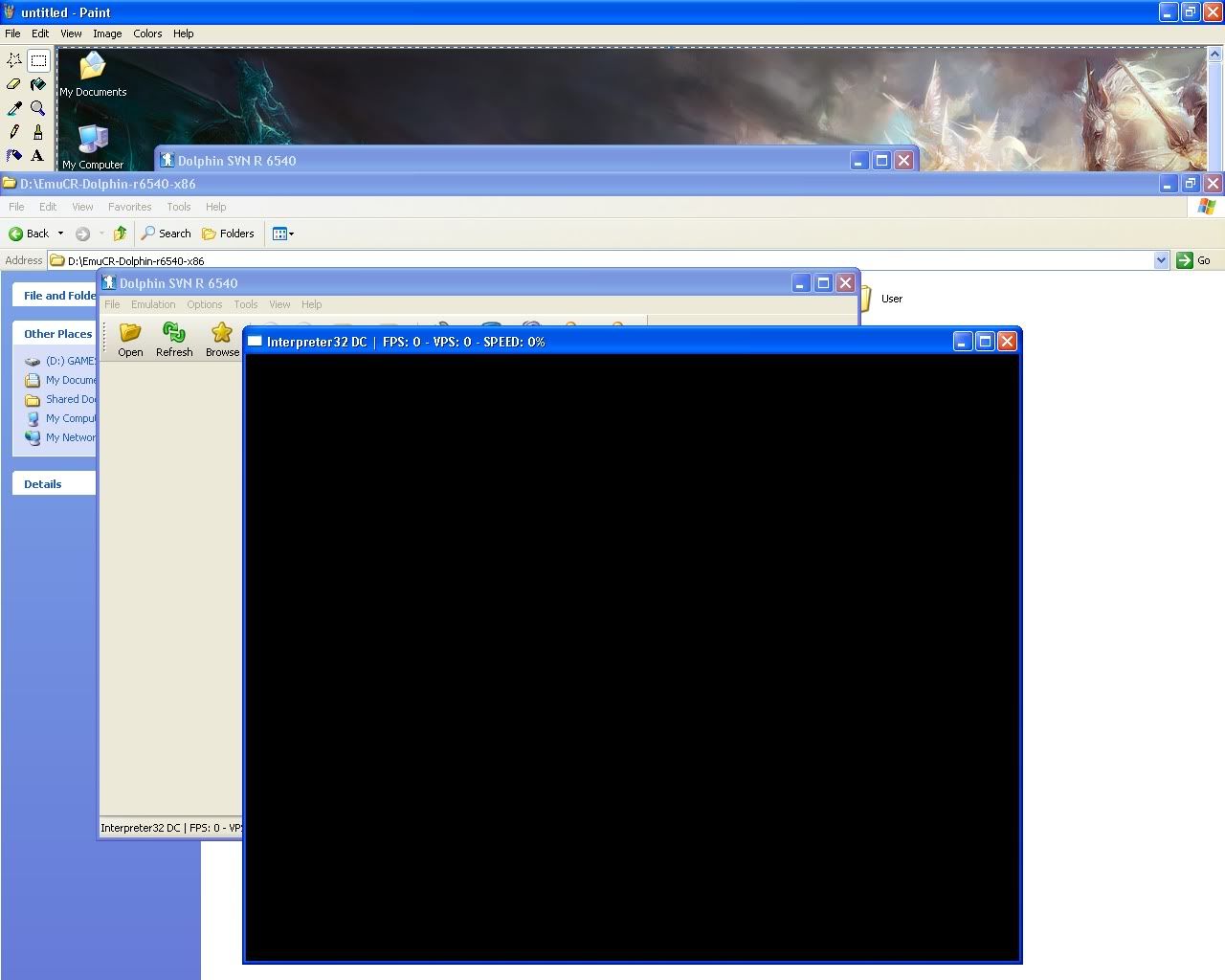Go up one folder level in Explorer
1225x980 pixels.
pos(120,234)
